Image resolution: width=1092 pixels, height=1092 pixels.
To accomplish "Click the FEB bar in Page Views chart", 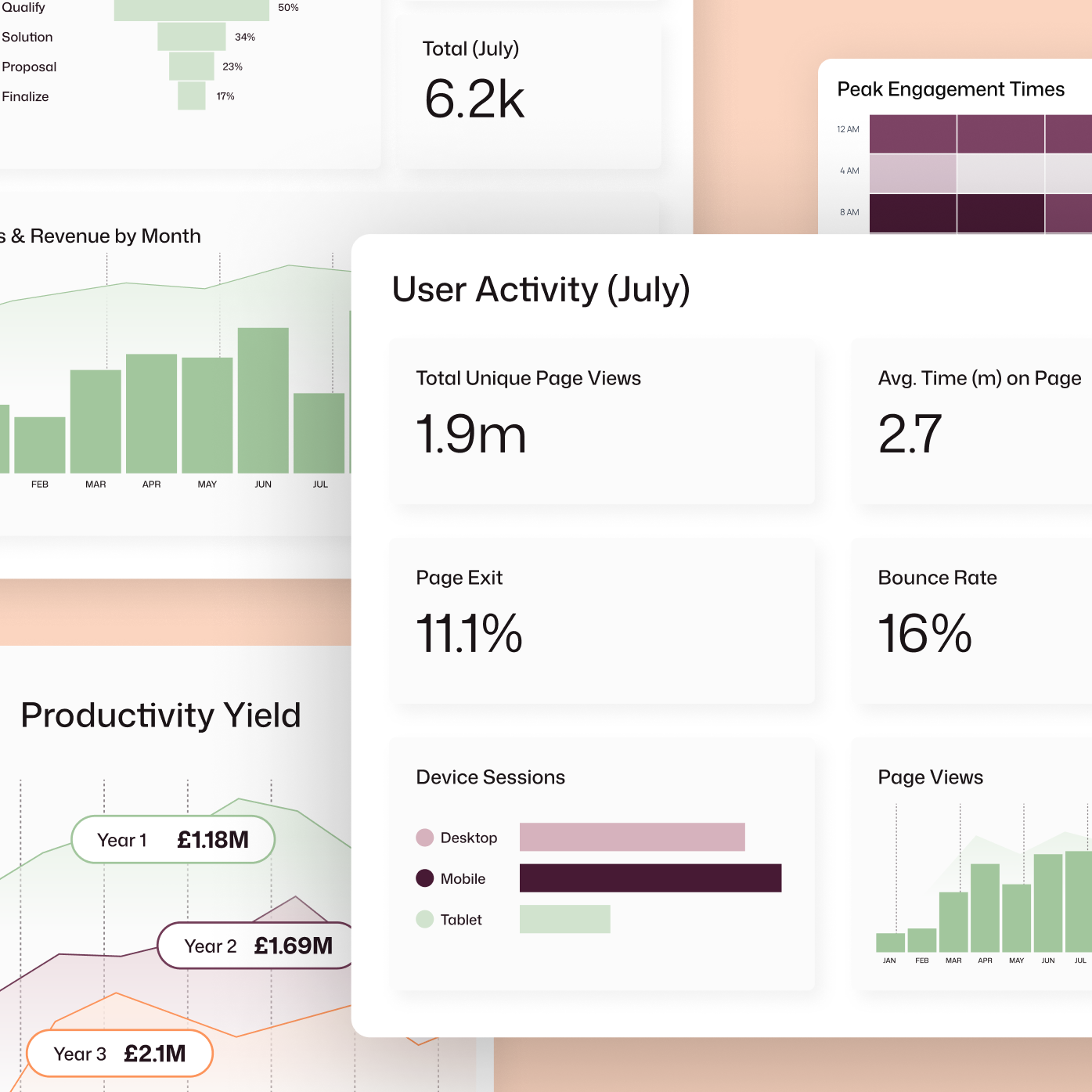I will [x=922, y=940].
